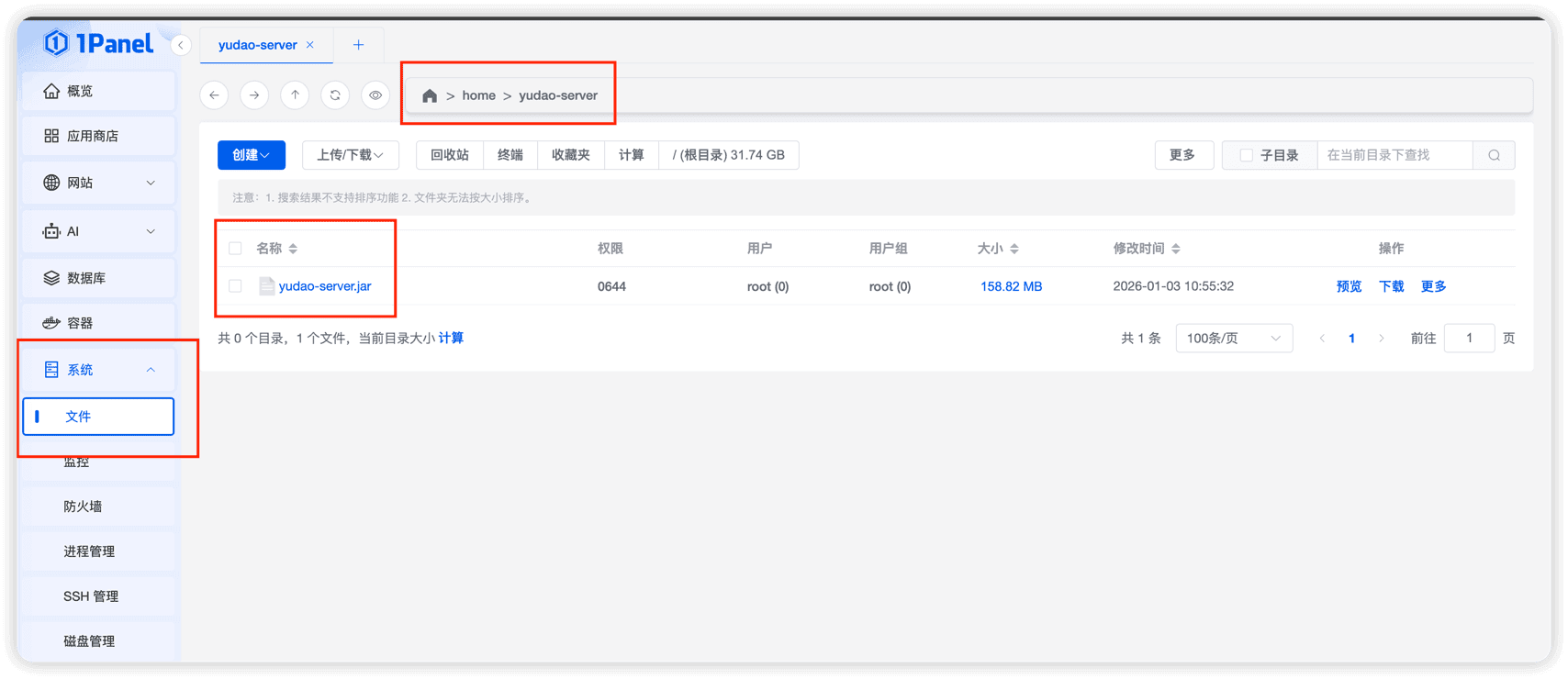The width and height of the screenshot is (1568, 679).
Task: Expand the 网站 menu
Action: [x=98, y=183]
